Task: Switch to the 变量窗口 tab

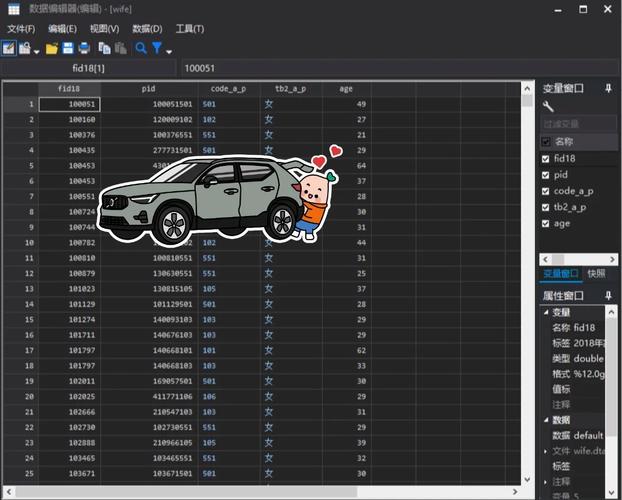Action: click(x=561, y=273)
